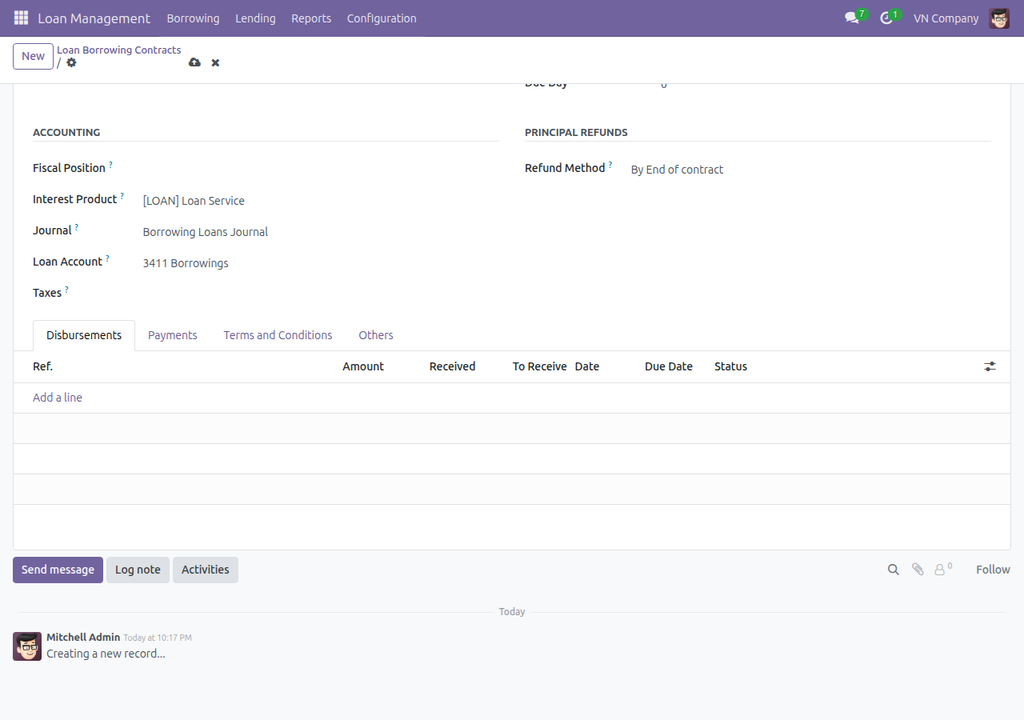The width and height of the screenshot is (1024, 720).
Task: Open the Mitchell Admin user avatar menu
Action: (999, 18)
